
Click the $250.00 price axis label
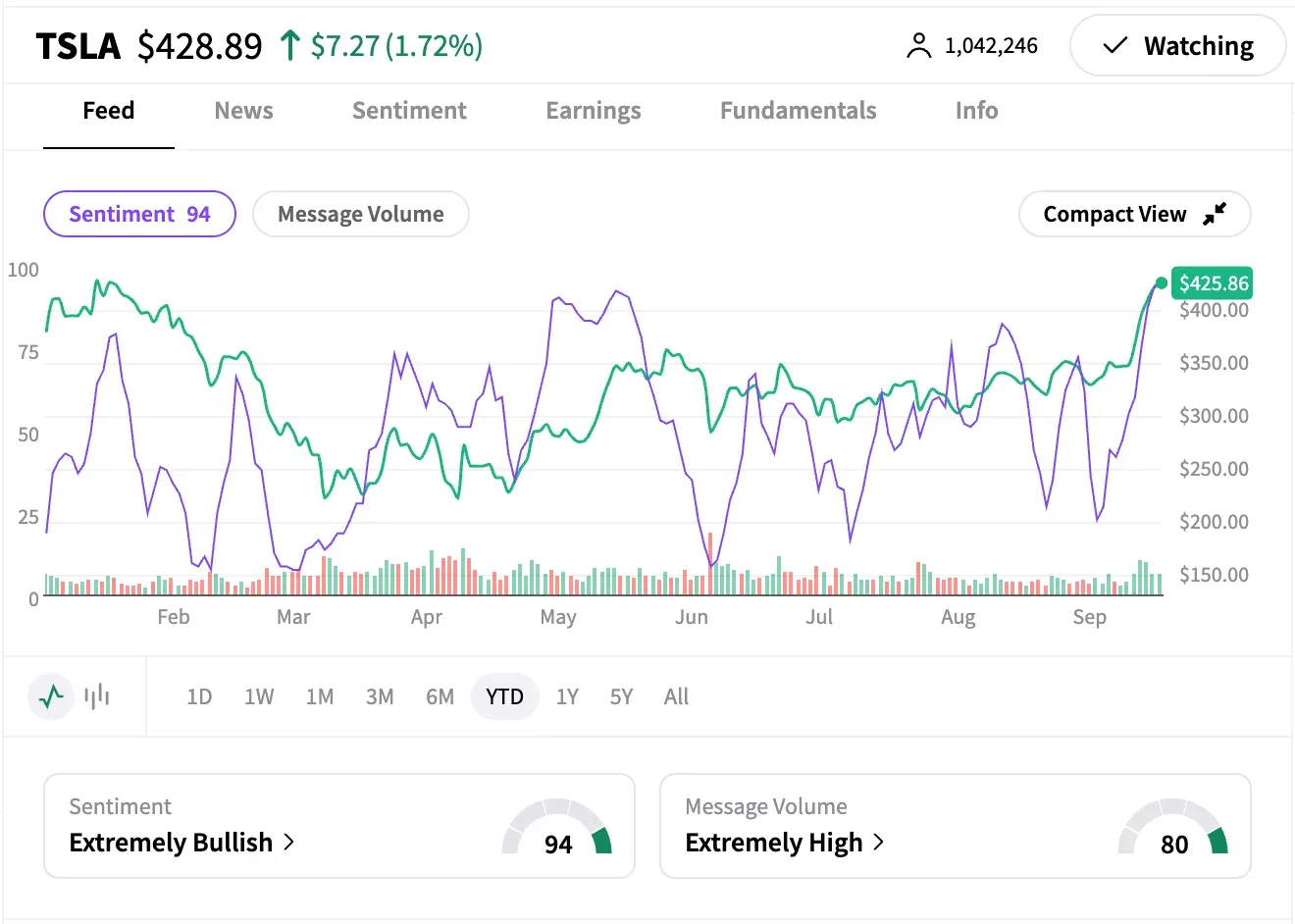pos(1215,469)
